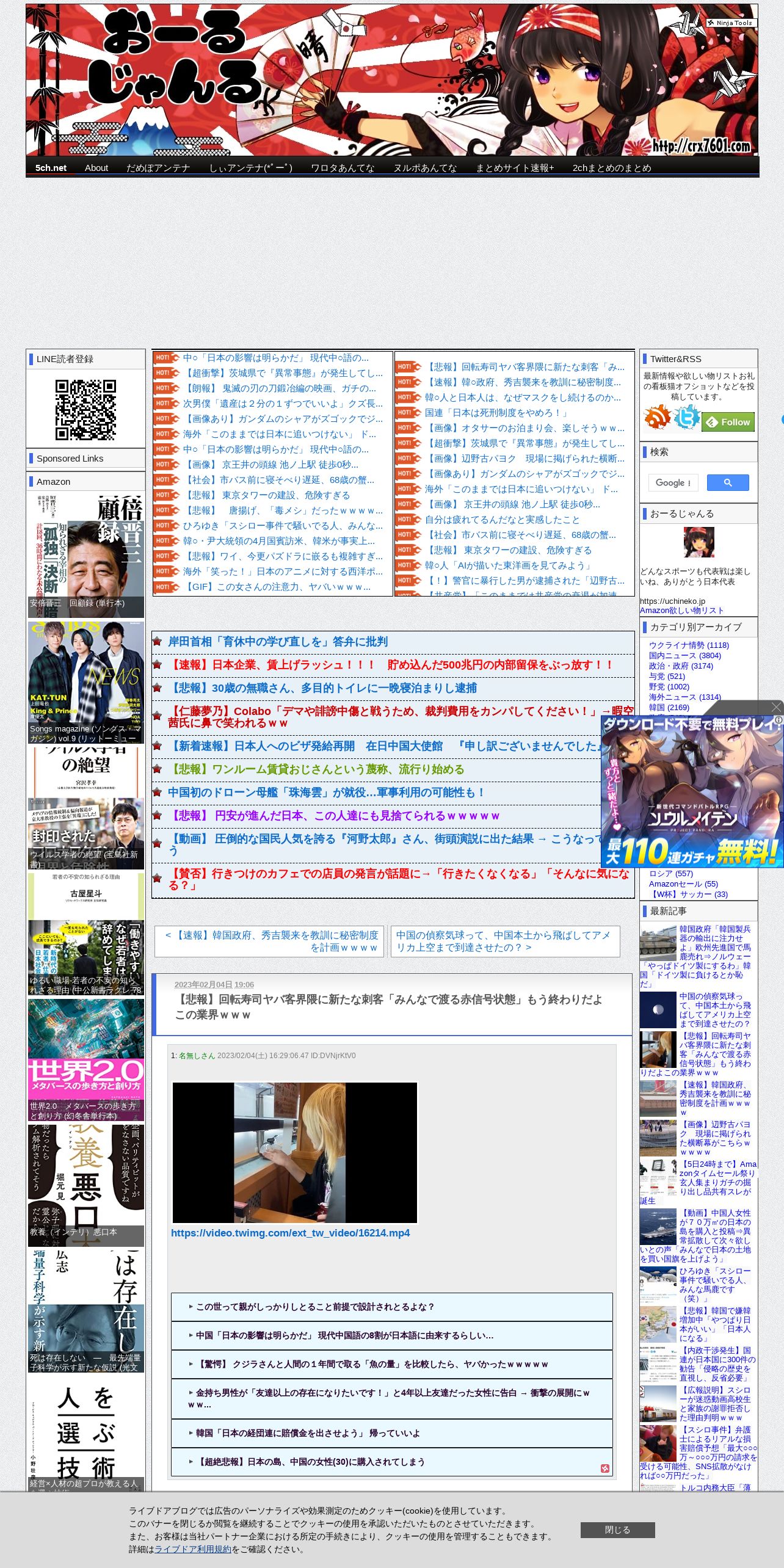Click HOT icon beside 自分は疲れてるんだなと実感したこと

click(x=408, y=520)
